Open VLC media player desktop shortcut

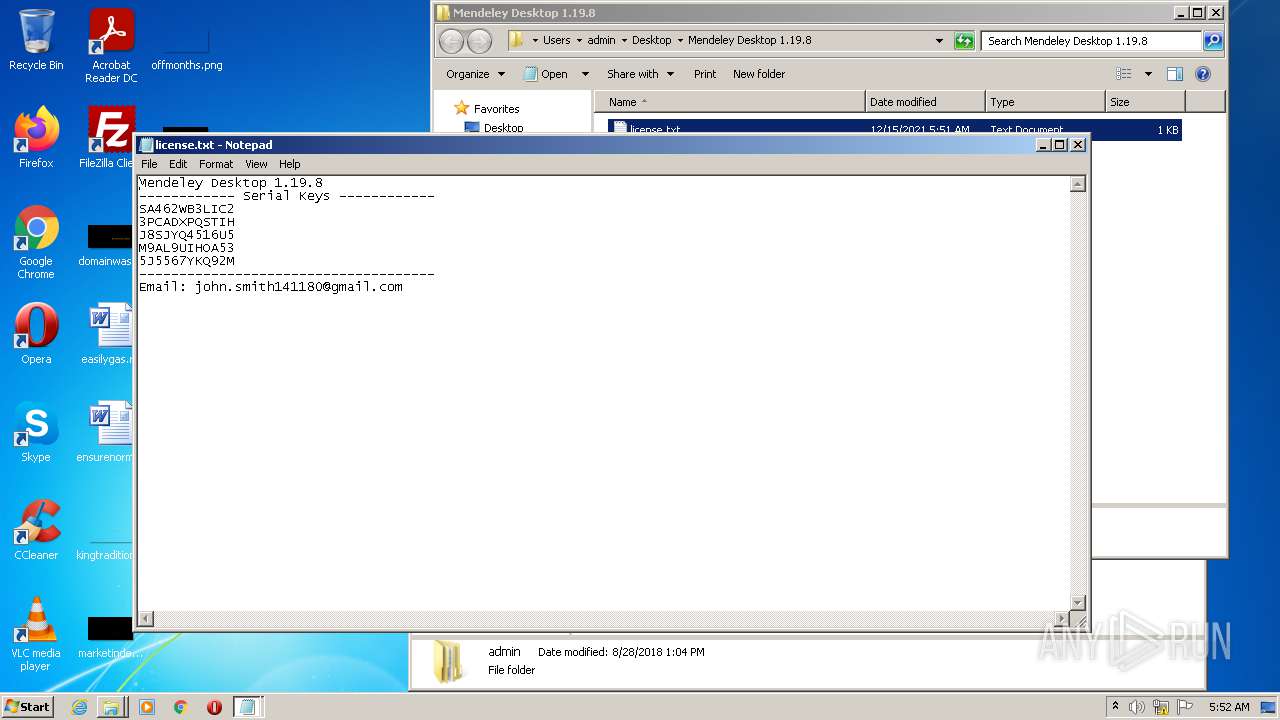[x=36, y=634]
